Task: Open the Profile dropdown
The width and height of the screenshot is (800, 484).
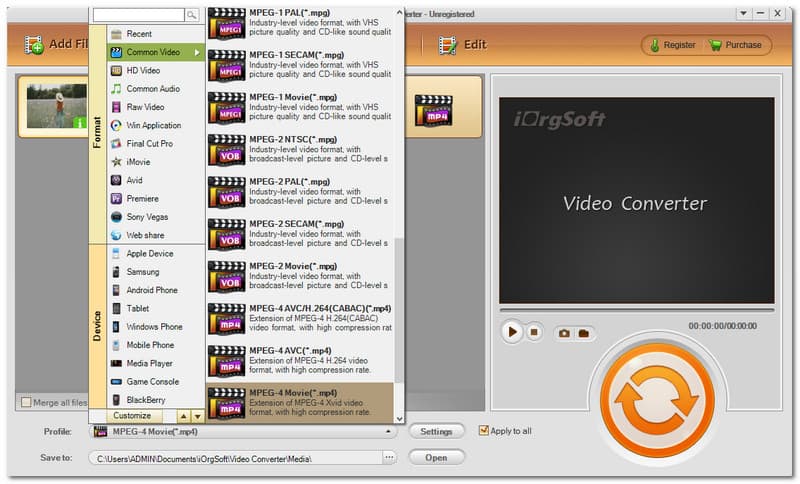Action: (243, 432)
